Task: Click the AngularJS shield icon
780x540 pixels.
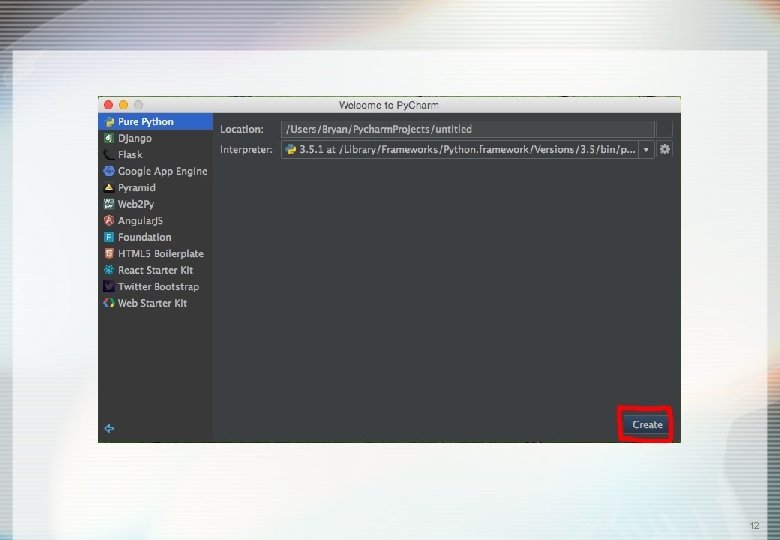Action: [109, 220]
